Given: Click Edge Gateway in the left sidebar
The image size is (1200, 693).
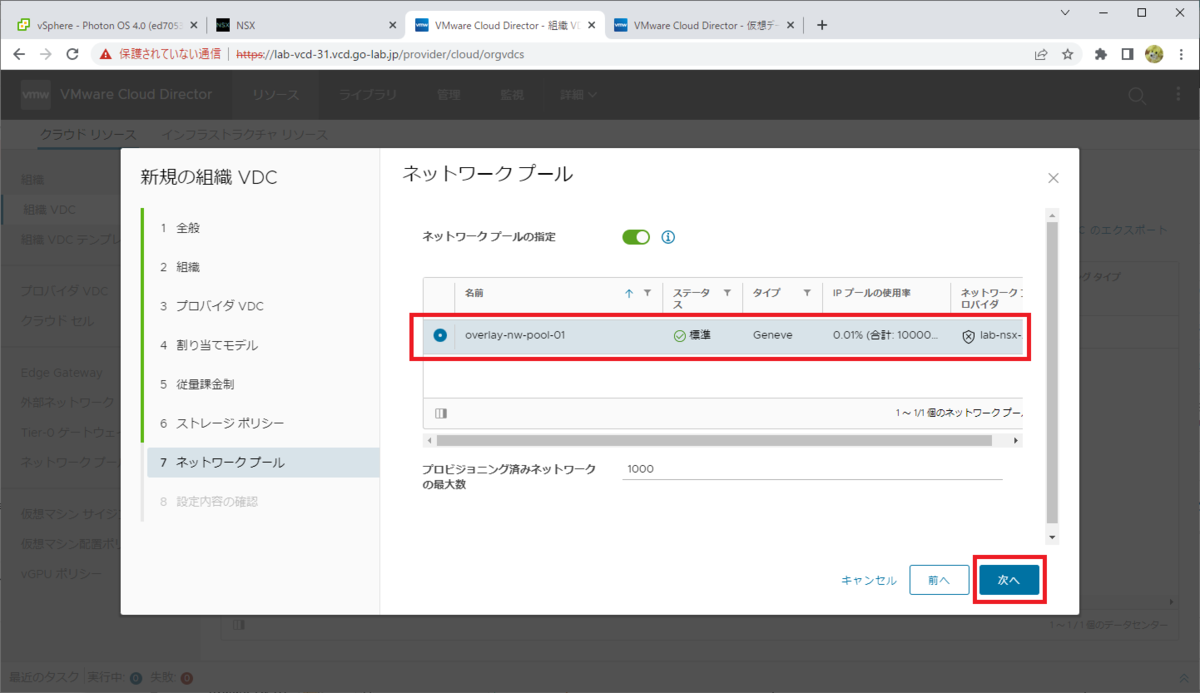Looking at the screenshot, I should click(61, 373).
